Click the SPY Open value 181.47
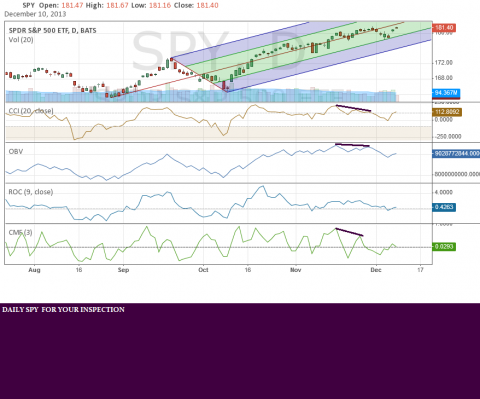 coord(72,5)
